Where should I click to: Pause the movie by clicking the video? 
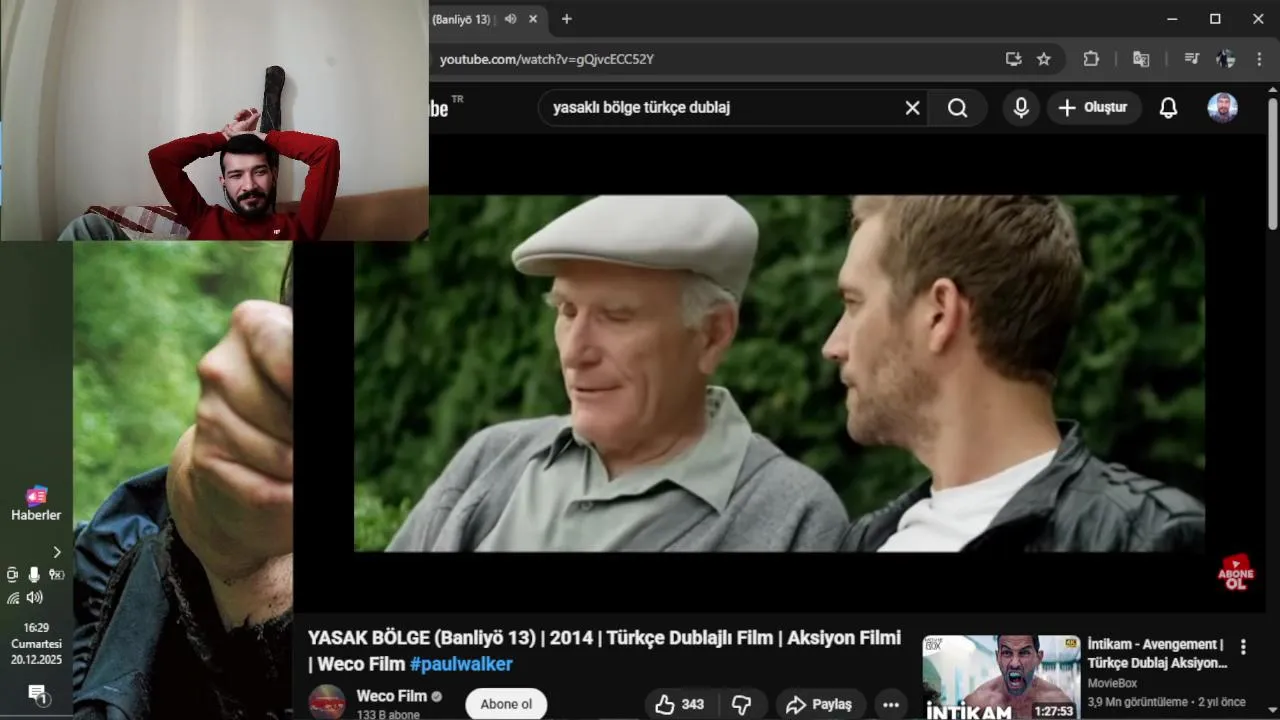779,373
